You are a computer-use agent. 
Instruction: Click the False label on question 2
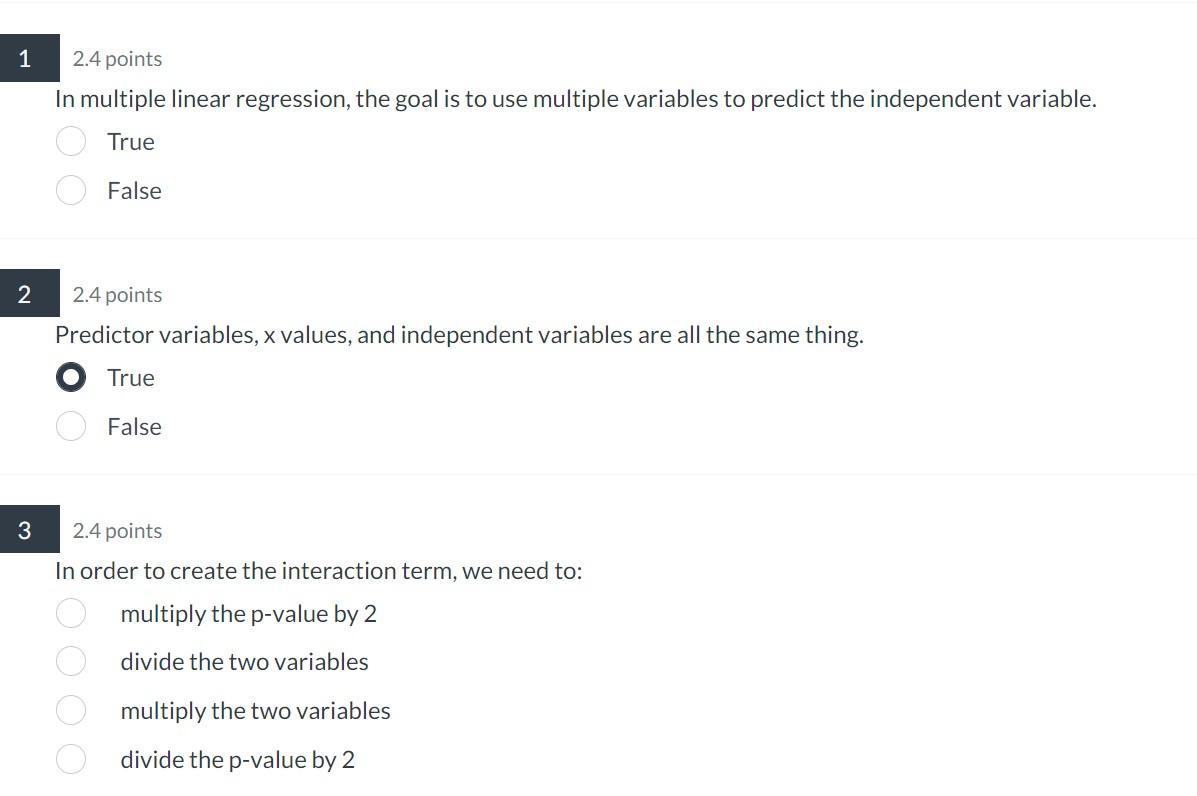[x=133, y=426]
